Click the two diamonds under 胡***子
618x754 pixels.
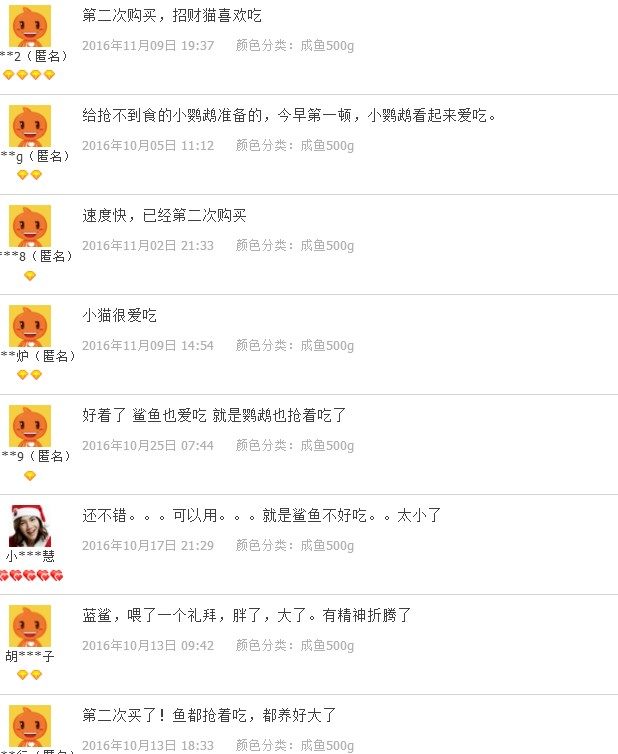[29, 675]
